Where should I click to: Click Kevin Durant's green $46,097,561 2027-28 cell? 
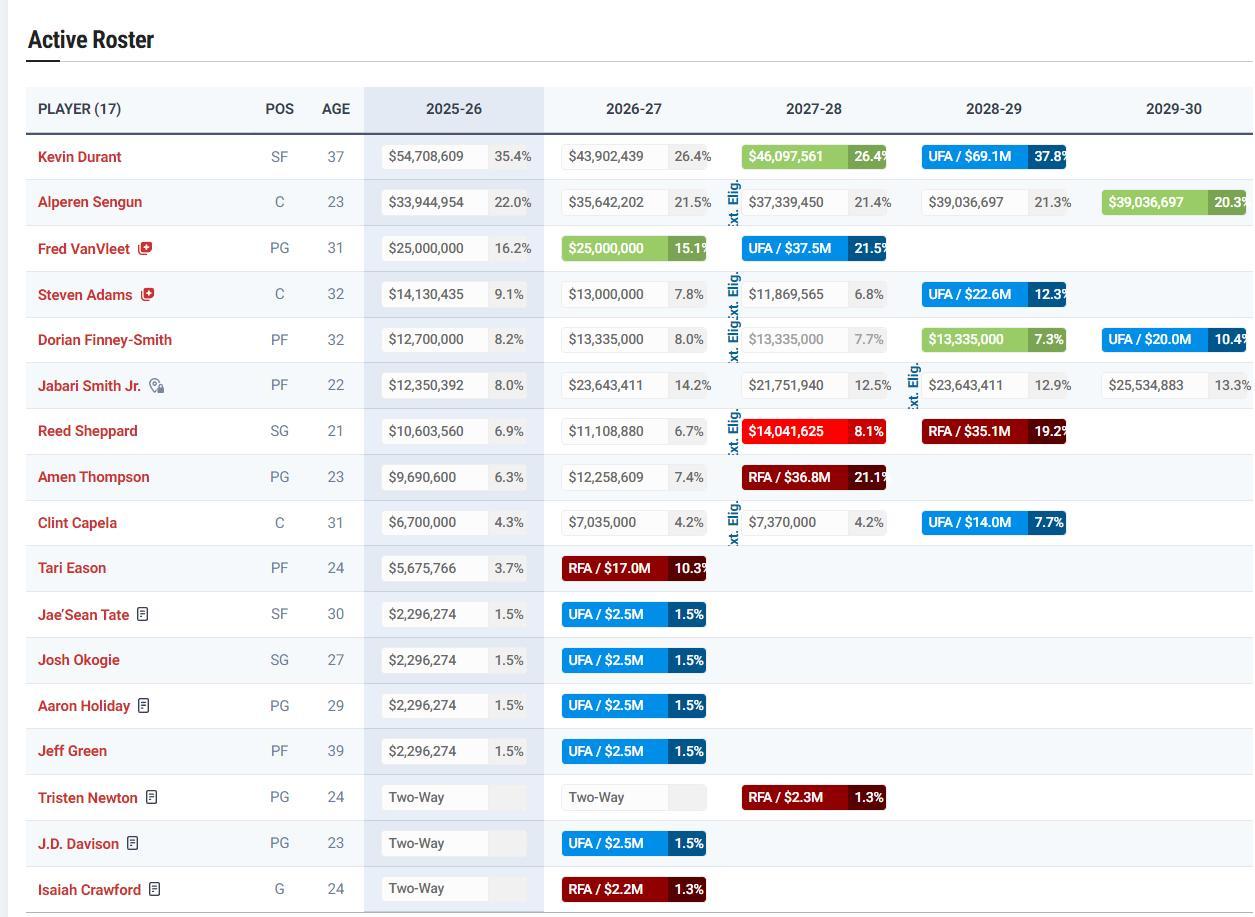tap(795, 156)
